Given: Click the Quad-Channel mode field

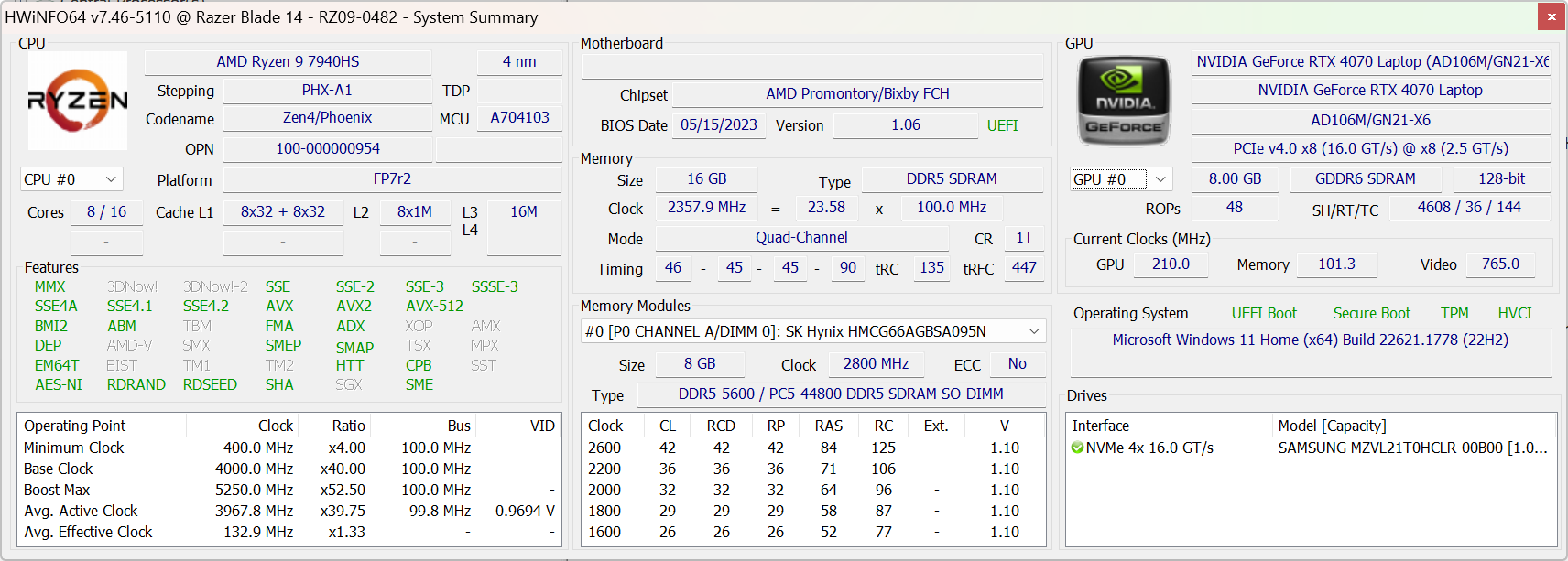Looking at the screenshot, I should tap(801, 237).
